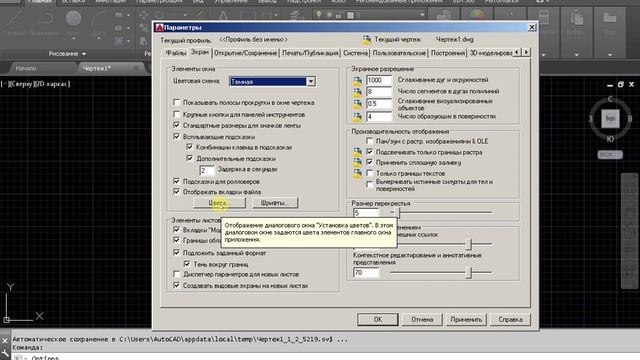
Task: Click the drawing icon beside 'Только границы текстов'
Action: click(357, 173)
